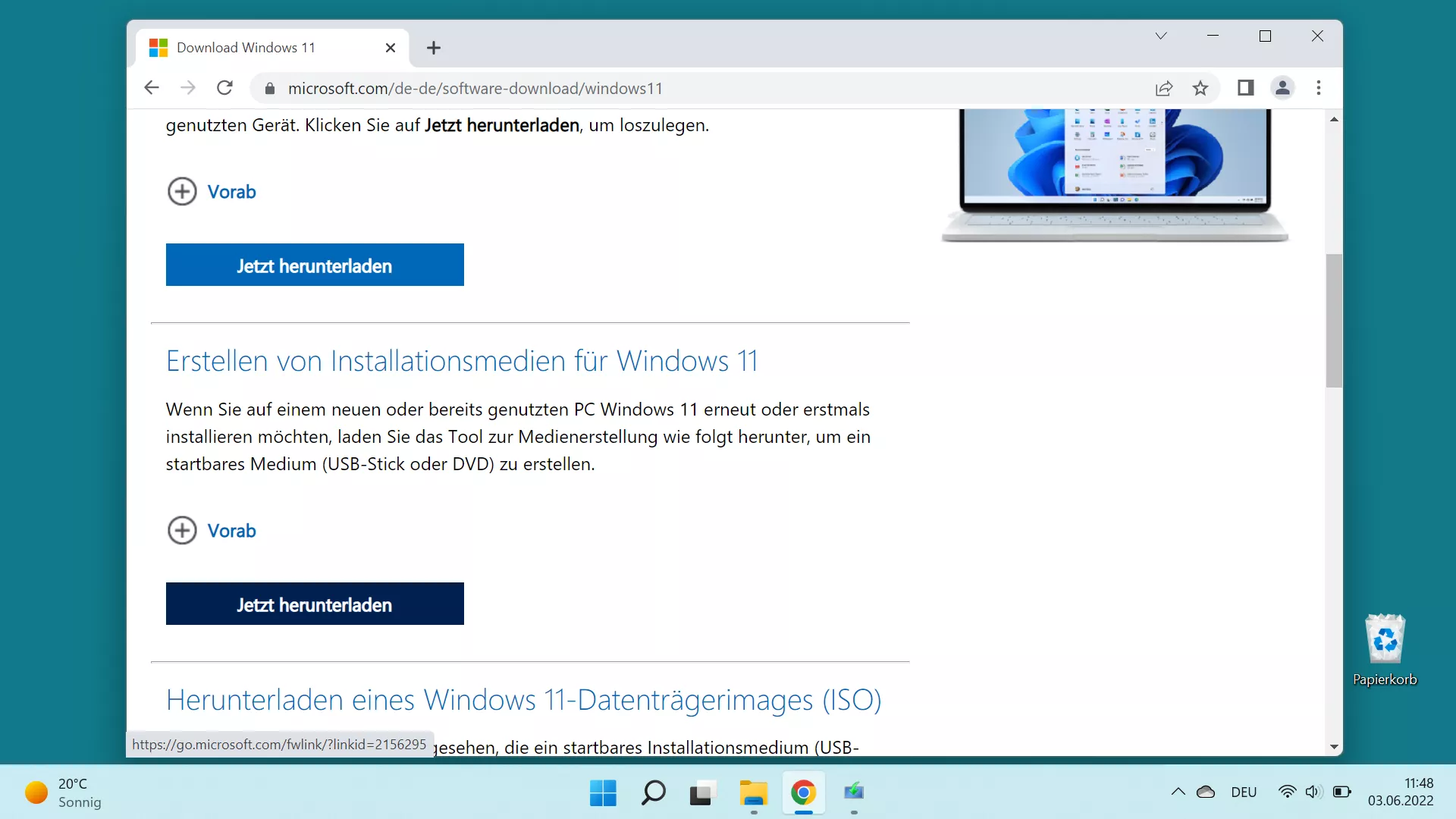Expand the first Vorab section

tap(212, 192)
